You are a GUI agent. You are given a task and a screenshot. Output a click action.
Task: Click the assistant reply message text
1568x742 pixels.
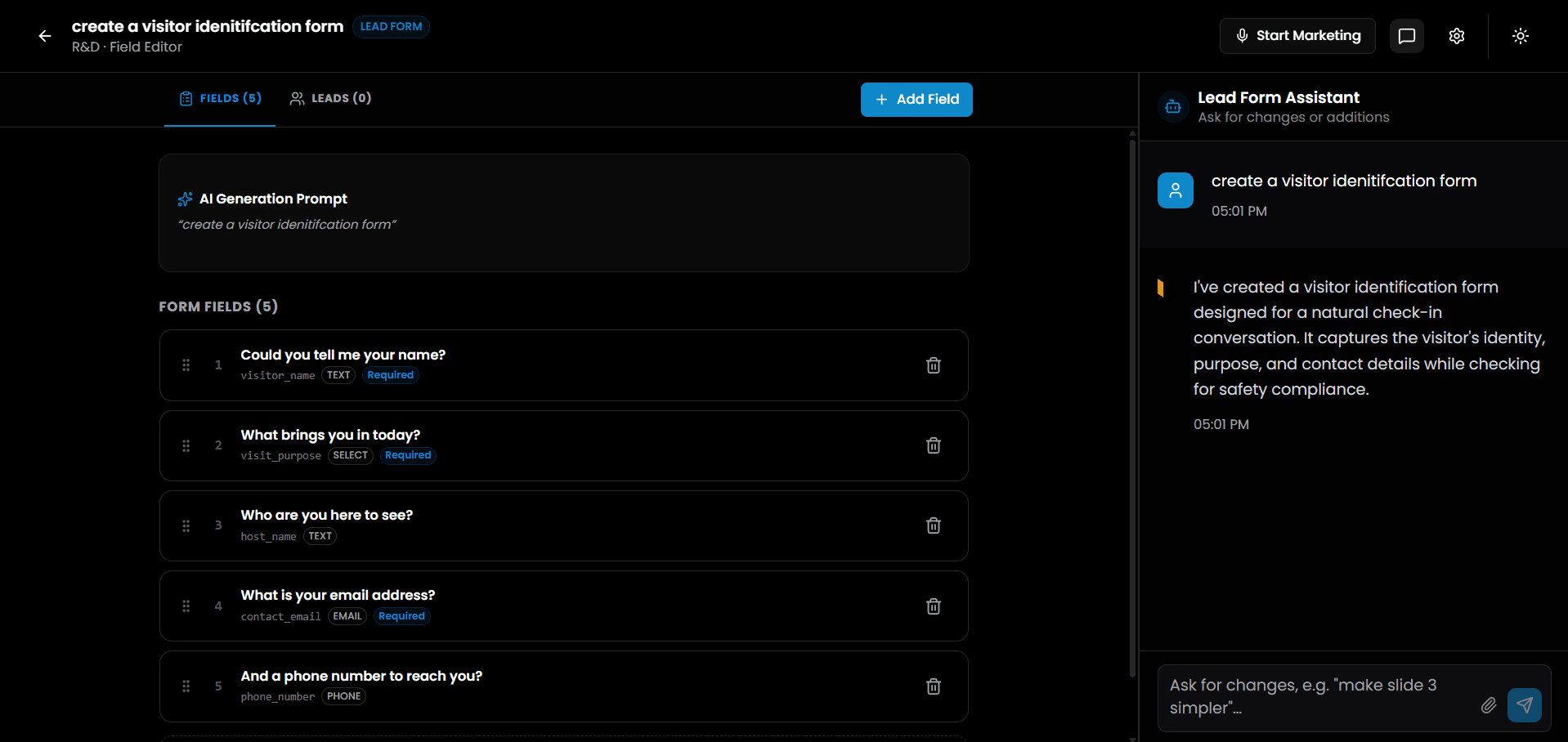1369,338
